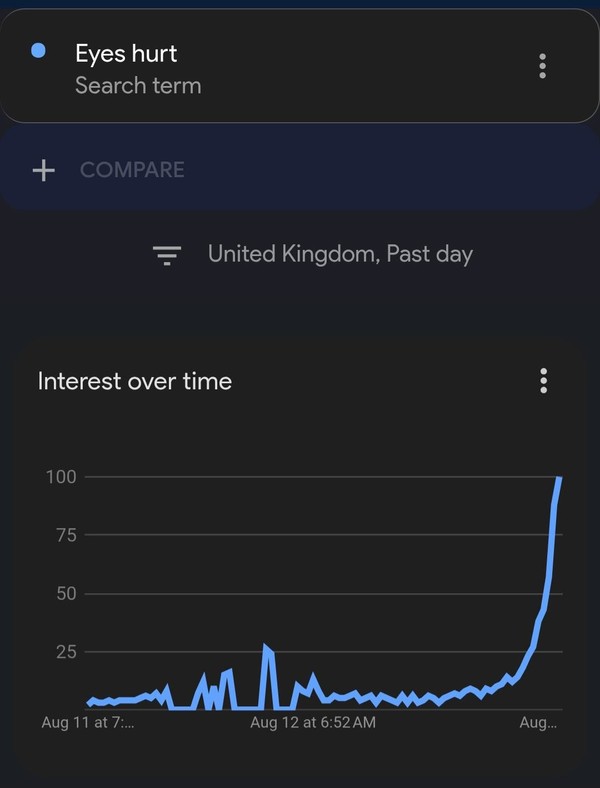Open the United Kingdom, Past day filter

[x=340, y=254]
